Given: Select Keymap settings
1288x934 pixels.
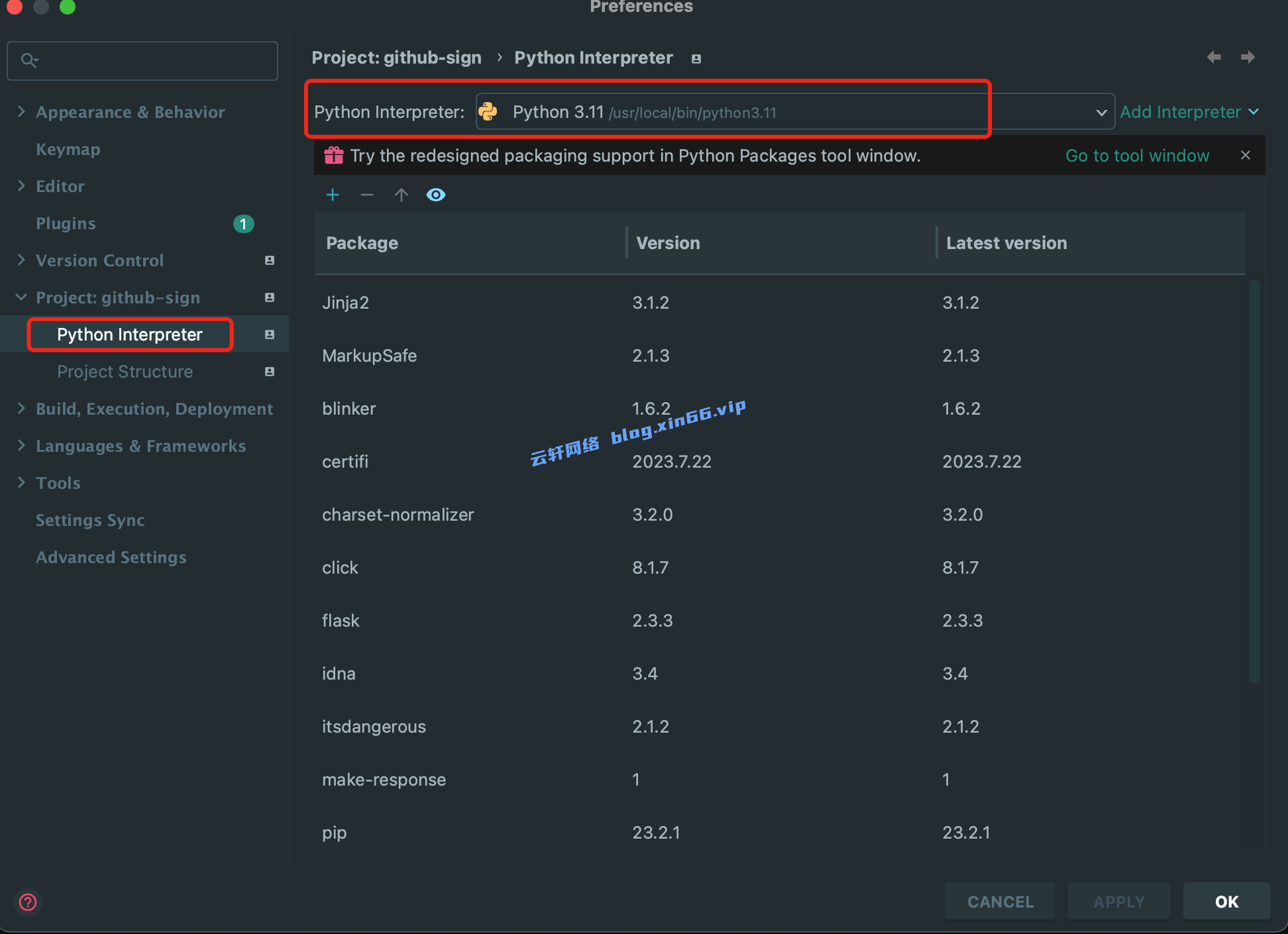Looking at the screenshot, I should (68, 150).
